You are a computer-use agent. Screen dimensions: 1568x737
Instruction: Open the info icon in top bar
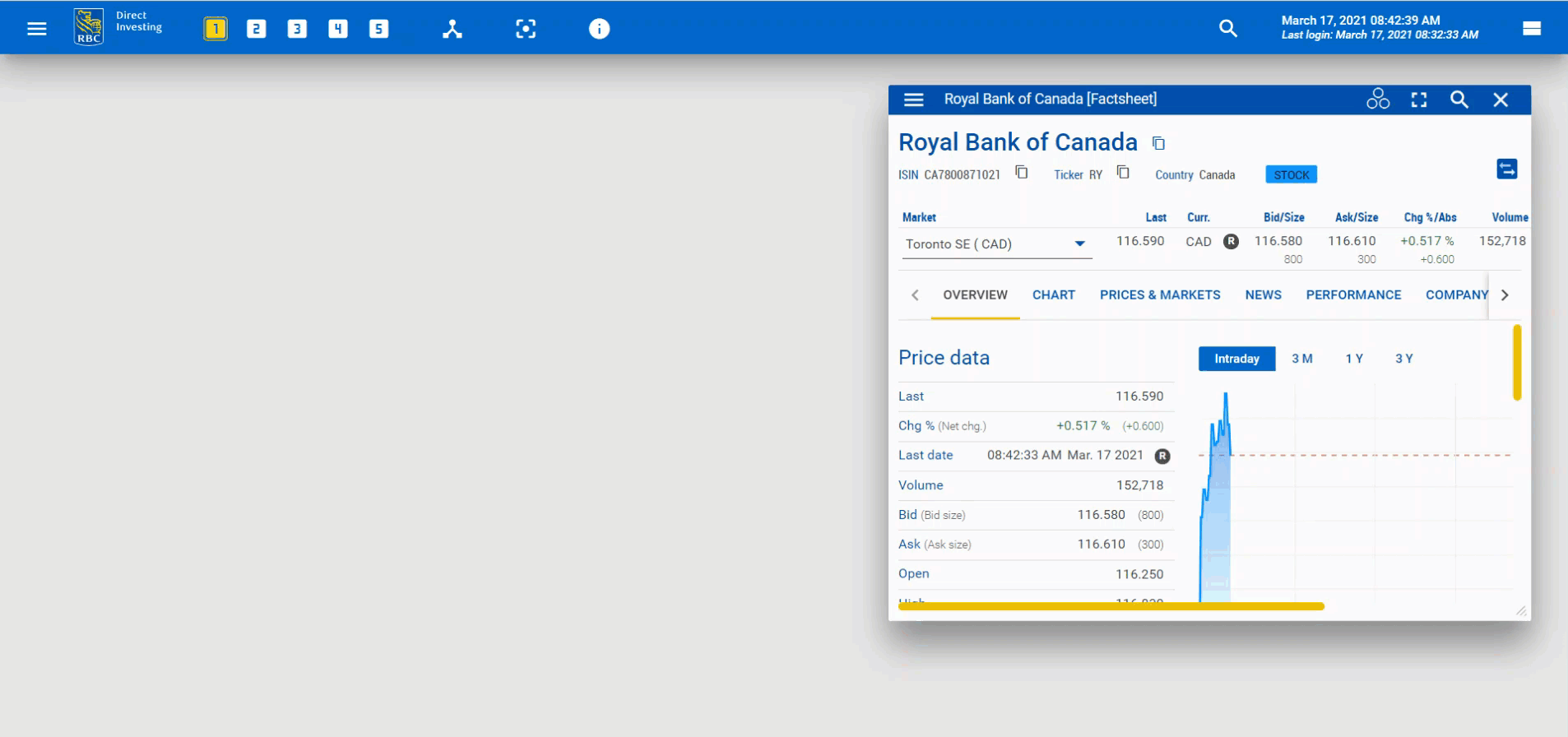[599, 29]
